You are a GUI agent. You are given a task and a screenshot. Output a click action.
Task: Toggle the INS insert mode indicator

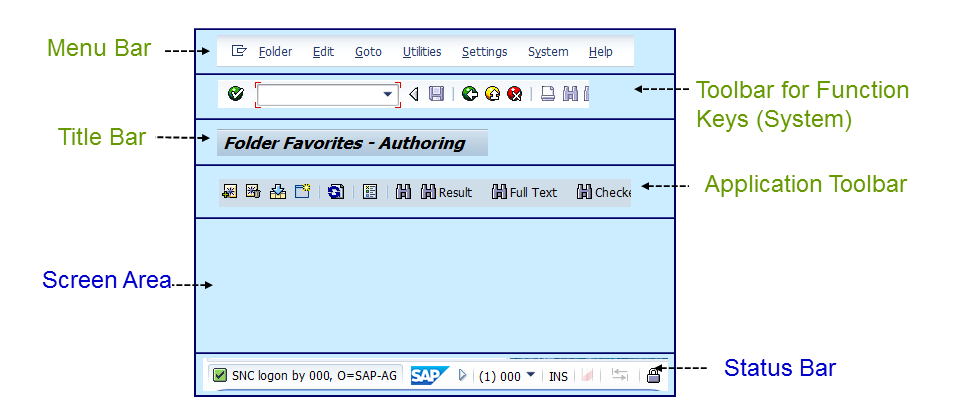(x=558, y=377)
